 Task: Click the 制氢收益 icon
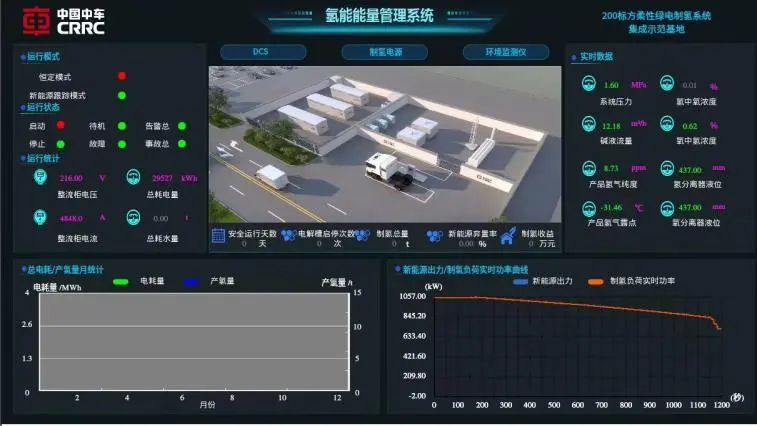(507, 236)
